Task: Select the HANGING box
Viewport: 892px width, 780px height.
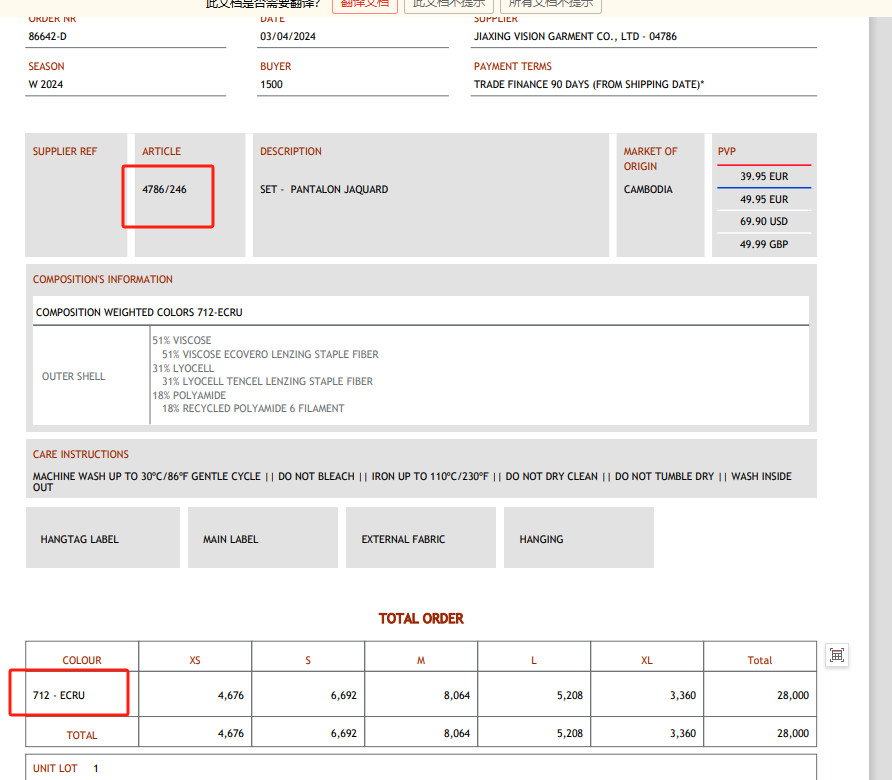Action: tap(578, 538)
